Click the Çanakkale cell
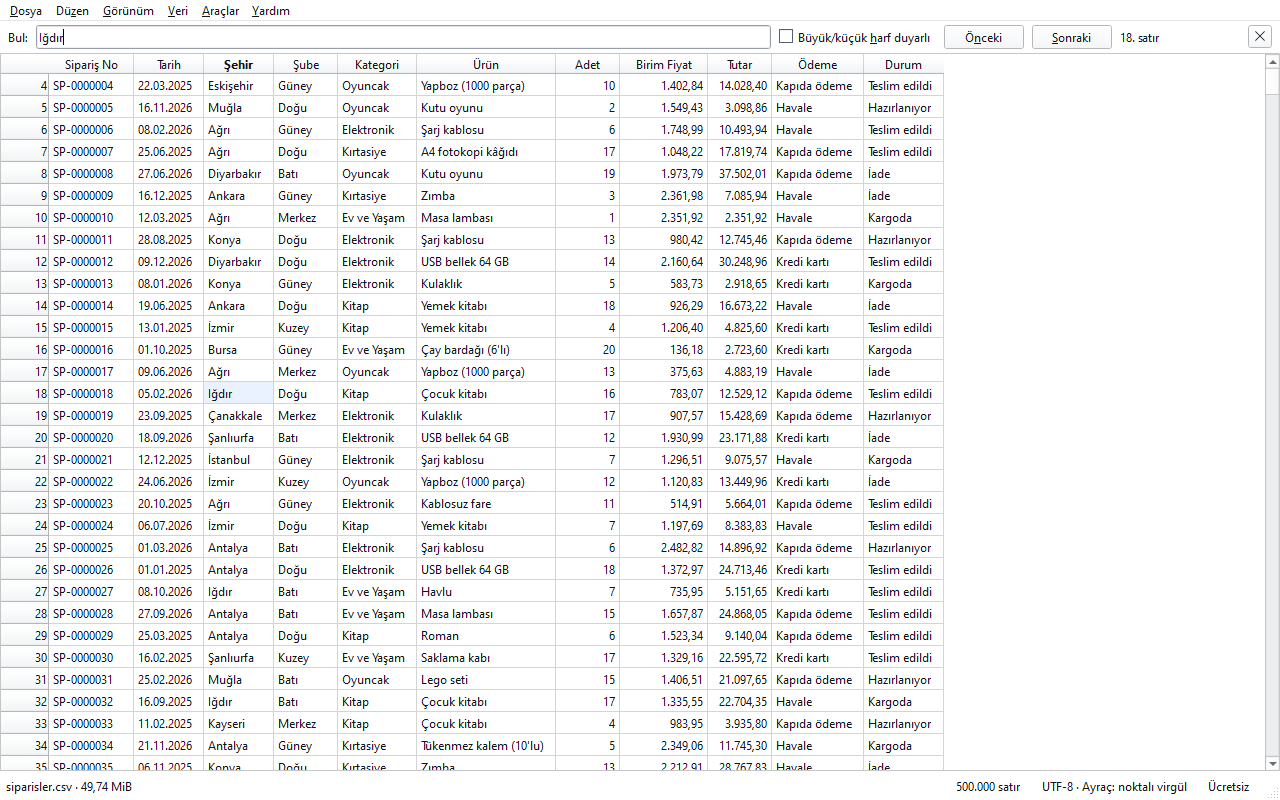Image resolution: width=1280 pixels, height=800 pixels. (x=239, y=416)
